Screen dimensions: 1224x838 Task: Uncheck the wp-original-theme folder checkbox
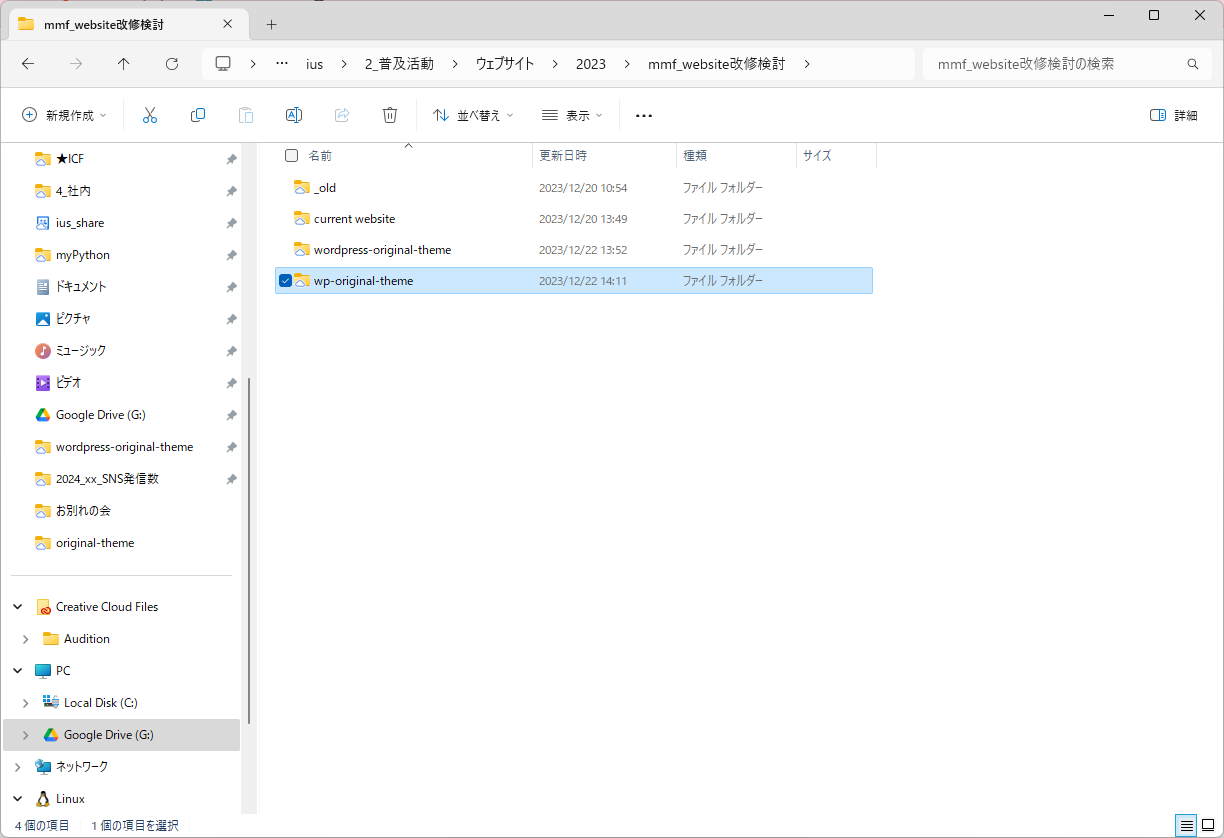pos(286,281)
